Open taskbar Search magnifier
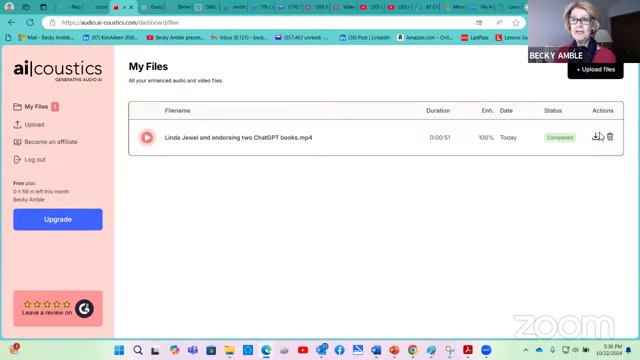Viewport: 640px width, 360px height. [138, 350]
